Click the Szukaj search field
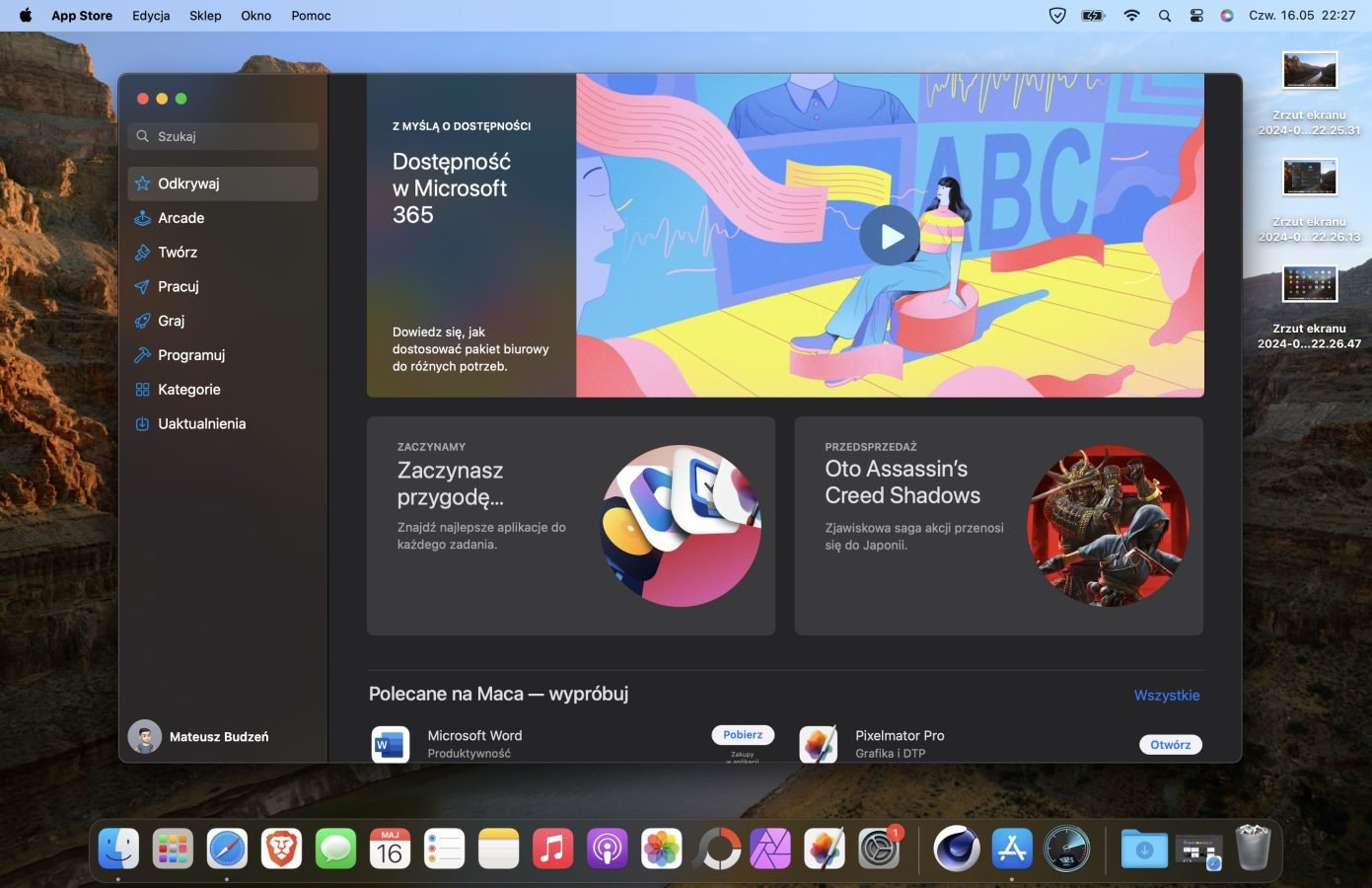This screenshot has height=888, width=1372. point(223,136)
